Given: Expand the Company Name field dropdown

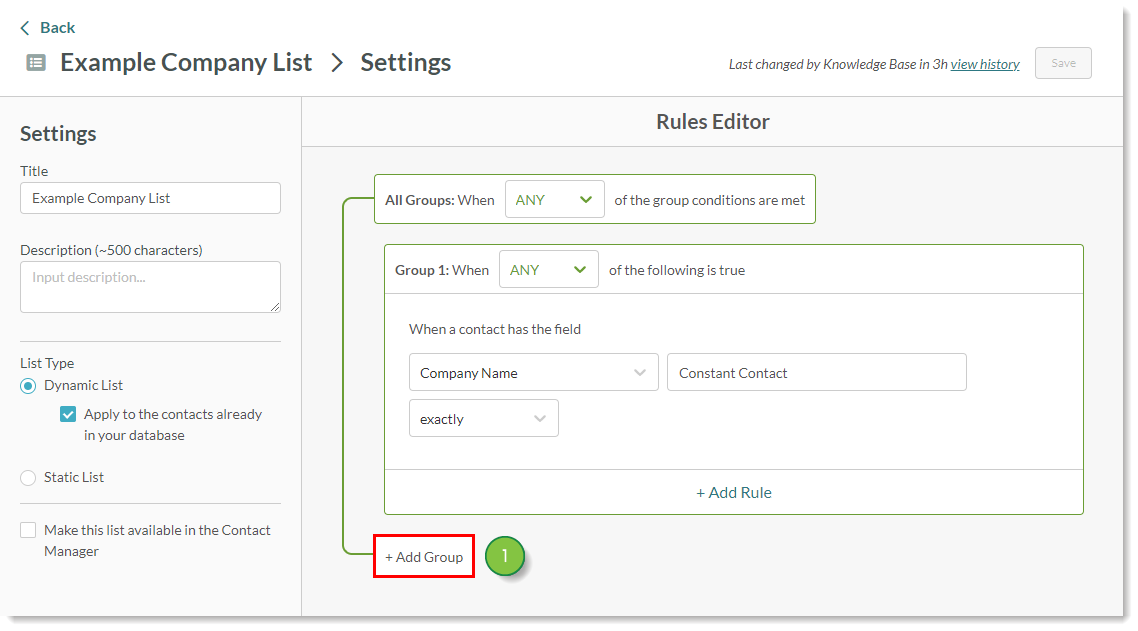Looking at the screenshot, I should click(533, 372).
